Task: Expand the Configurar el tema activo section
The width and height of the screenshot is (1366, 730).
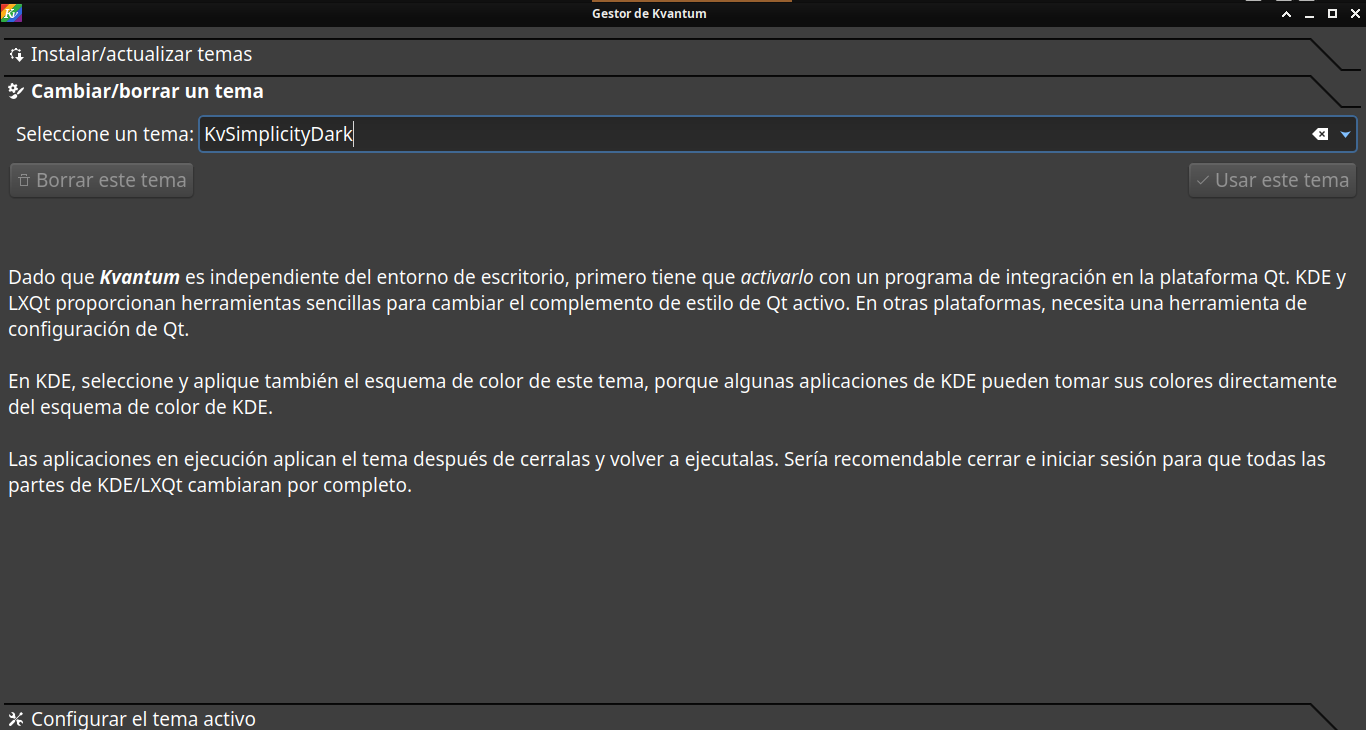Action: point(143,719)
